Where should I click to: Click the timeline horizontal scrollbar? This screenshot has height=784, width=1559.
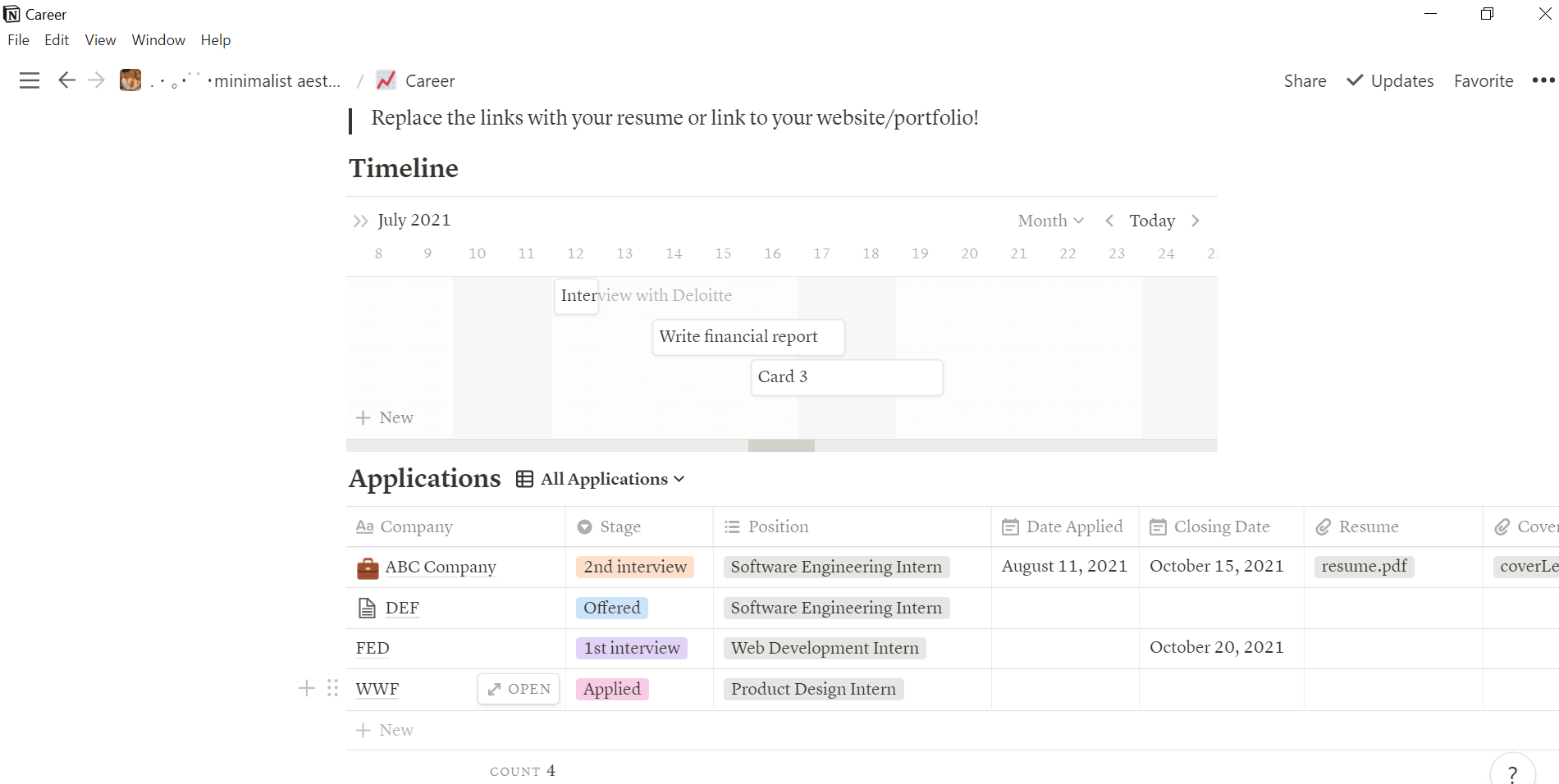click(x=780, y=445)
